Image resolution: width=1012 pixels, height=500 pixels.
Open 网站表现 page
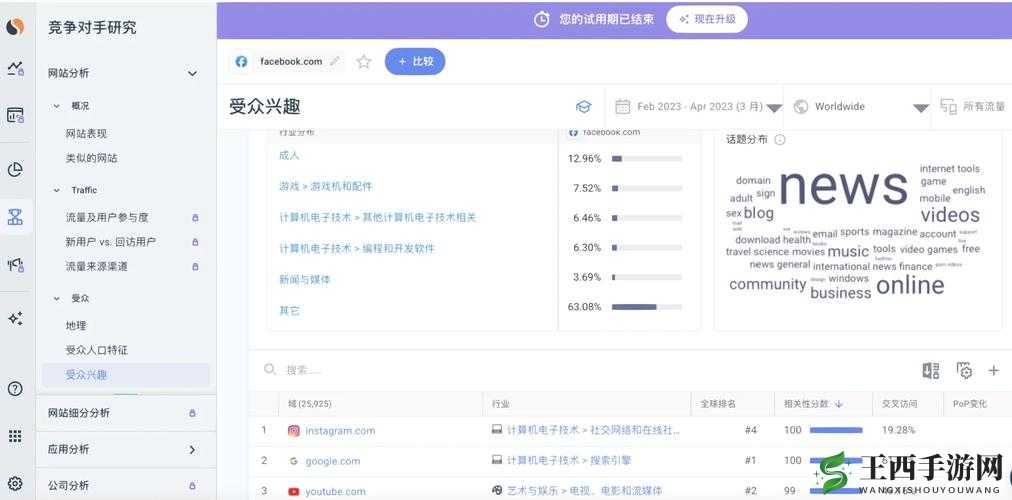point(86,134)
